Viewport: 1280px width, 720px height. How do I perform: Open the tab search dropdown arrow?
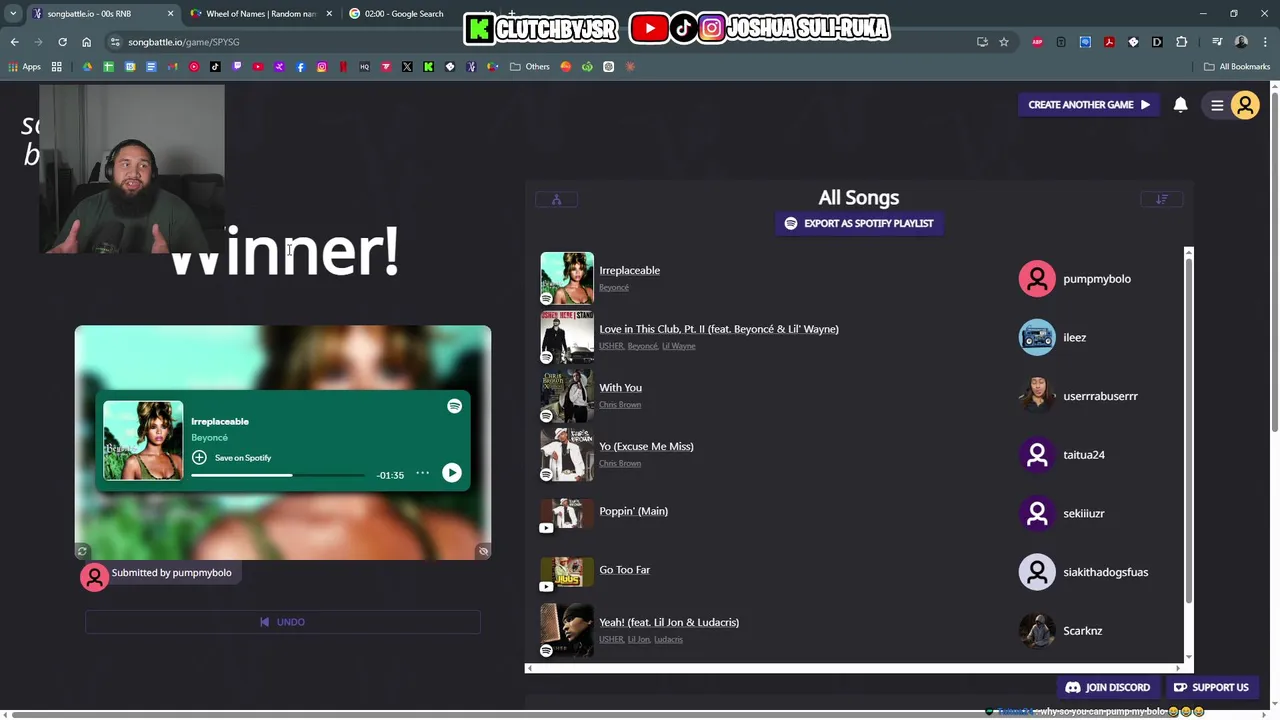pos(13,14)
